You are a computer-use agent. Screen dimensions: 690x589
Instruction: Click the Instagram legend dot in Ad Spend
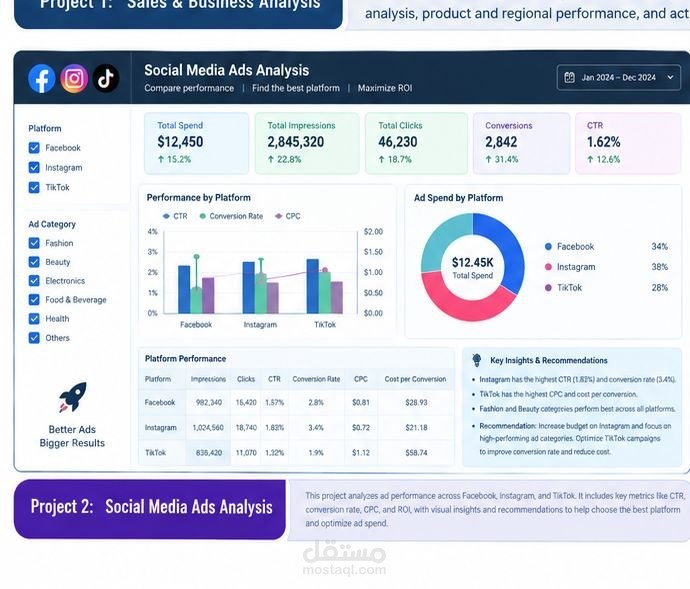point(548,267)
